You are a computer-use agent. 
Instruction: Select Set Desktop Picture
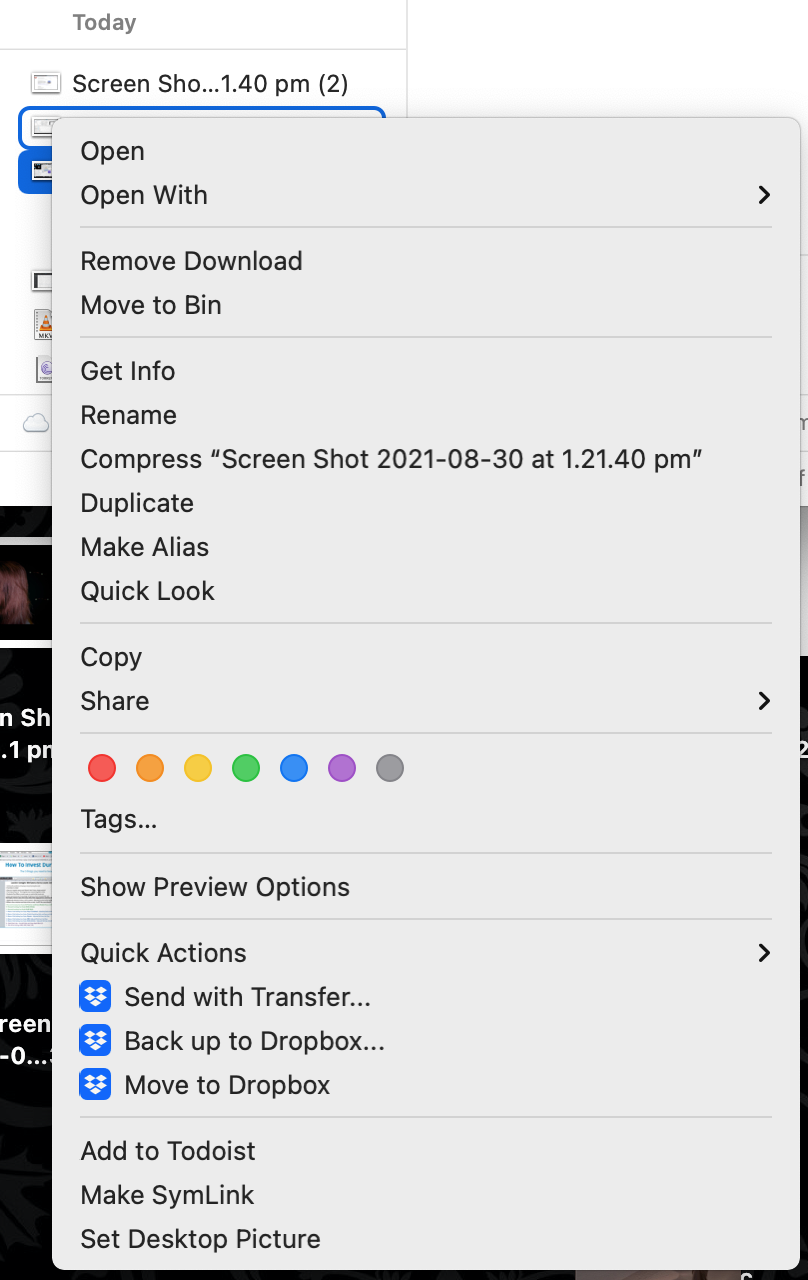[201, 1239]
